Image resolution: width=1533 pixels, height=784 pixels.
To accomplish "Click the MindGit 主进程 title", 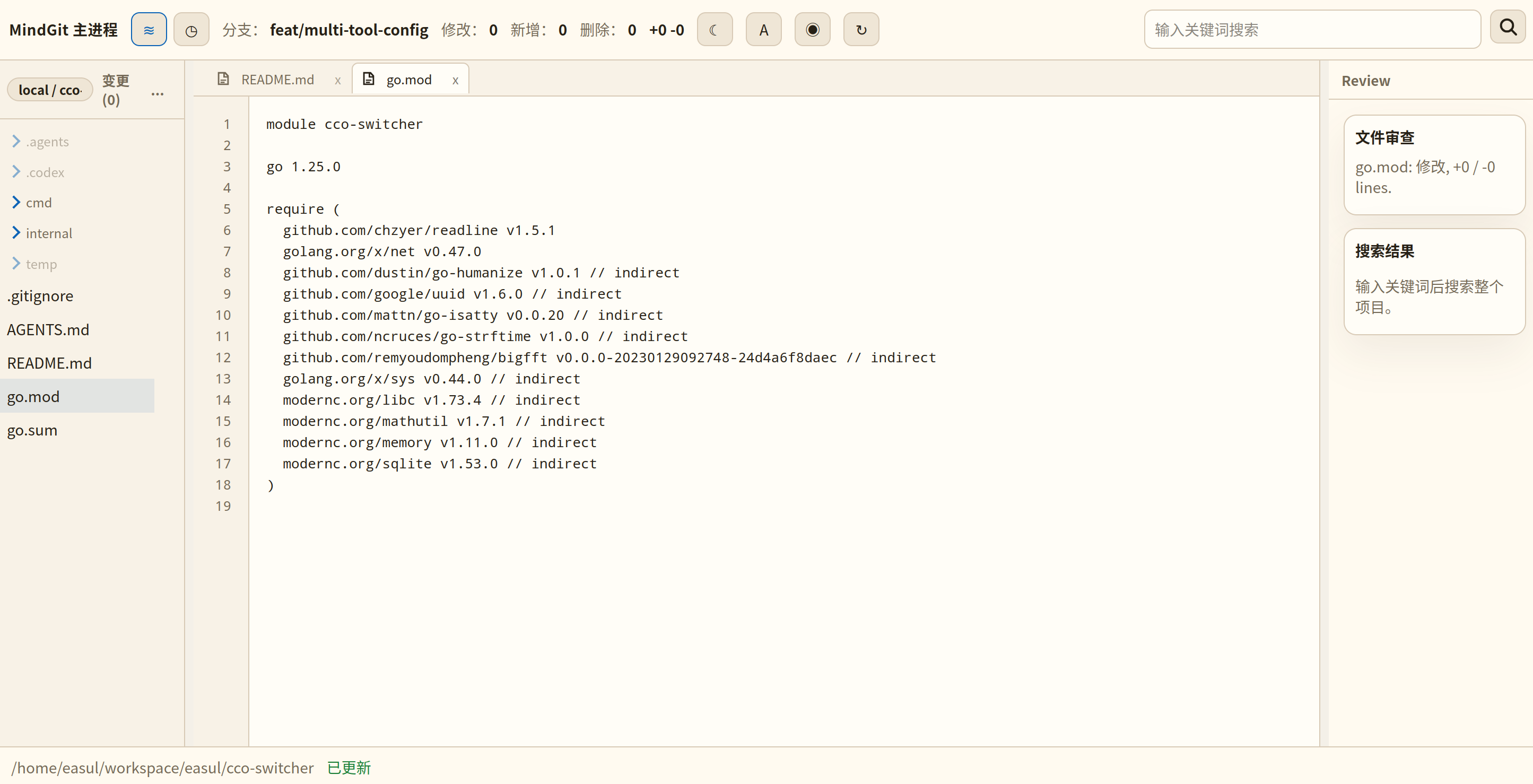I will coord(63,30).
